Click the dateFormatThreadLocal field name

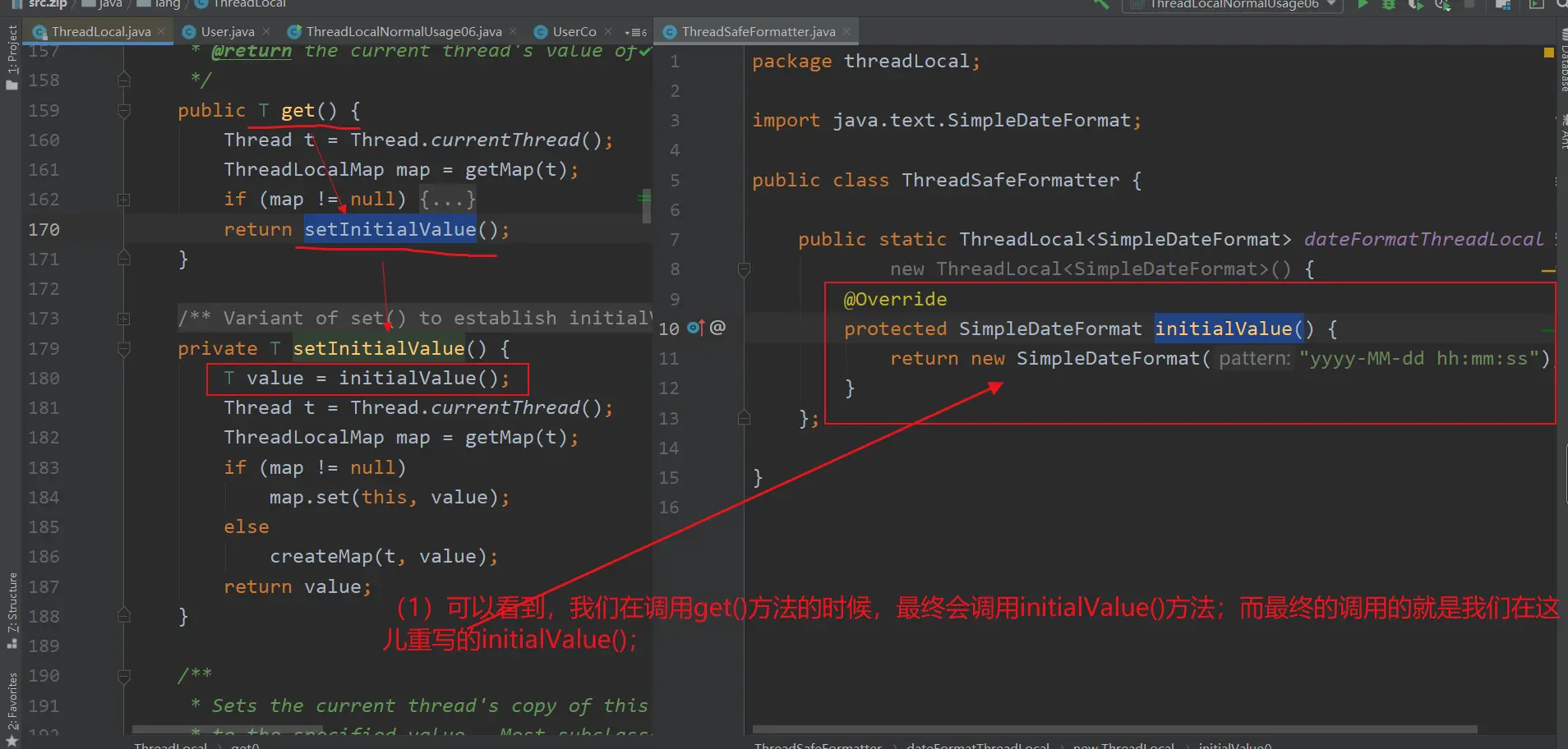point(1423,240)
